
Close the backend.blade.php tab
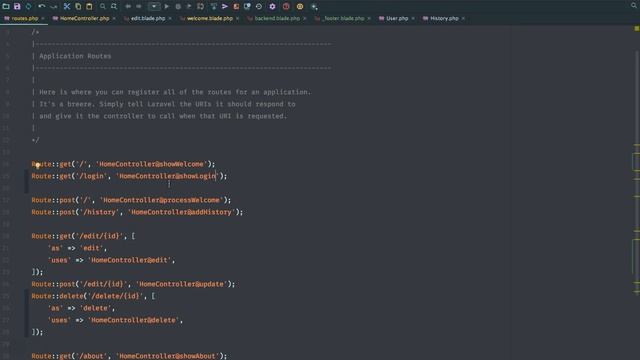(304, 18)
